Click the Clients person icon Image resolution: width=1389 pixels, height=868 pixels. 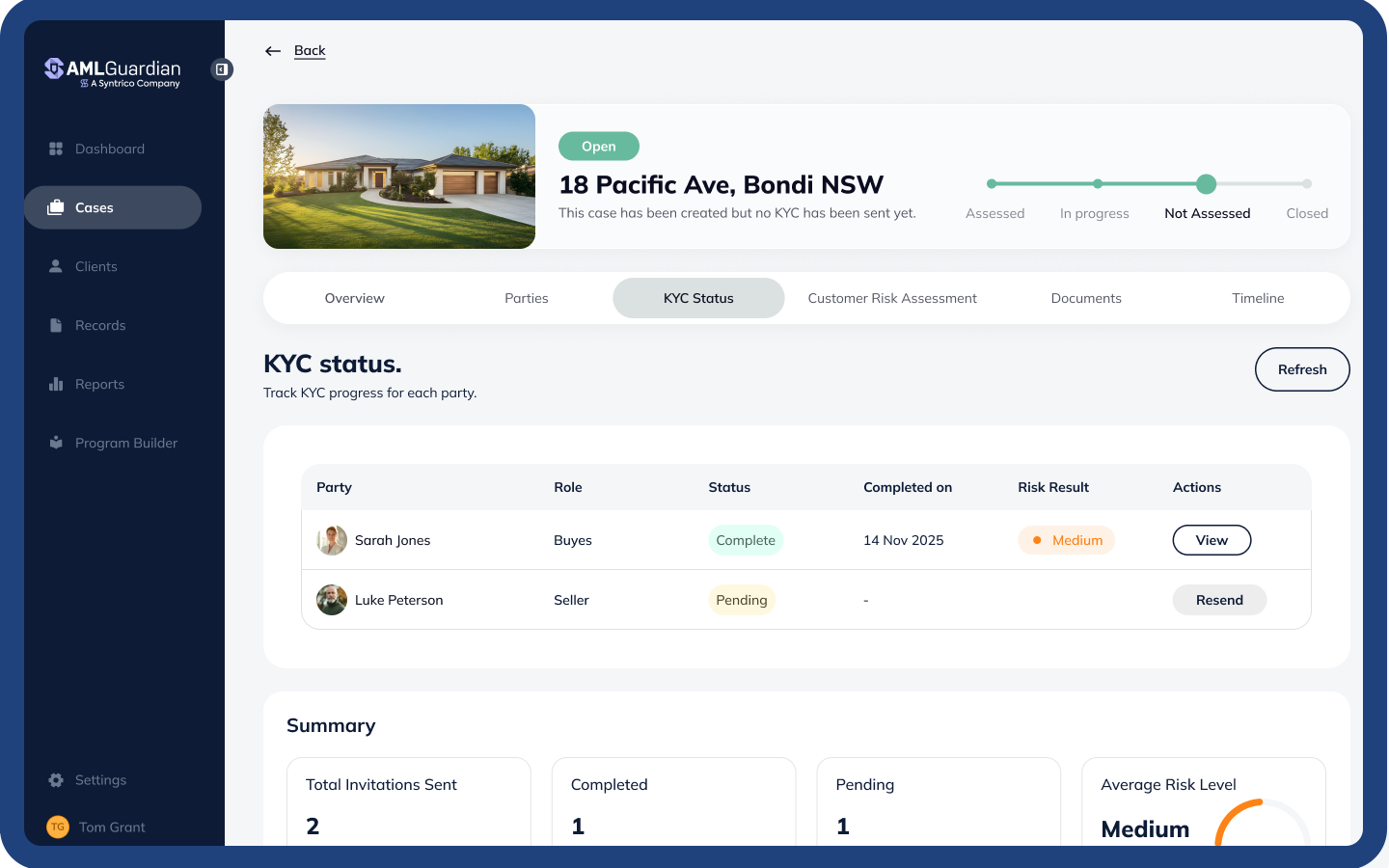coord(56,266)
